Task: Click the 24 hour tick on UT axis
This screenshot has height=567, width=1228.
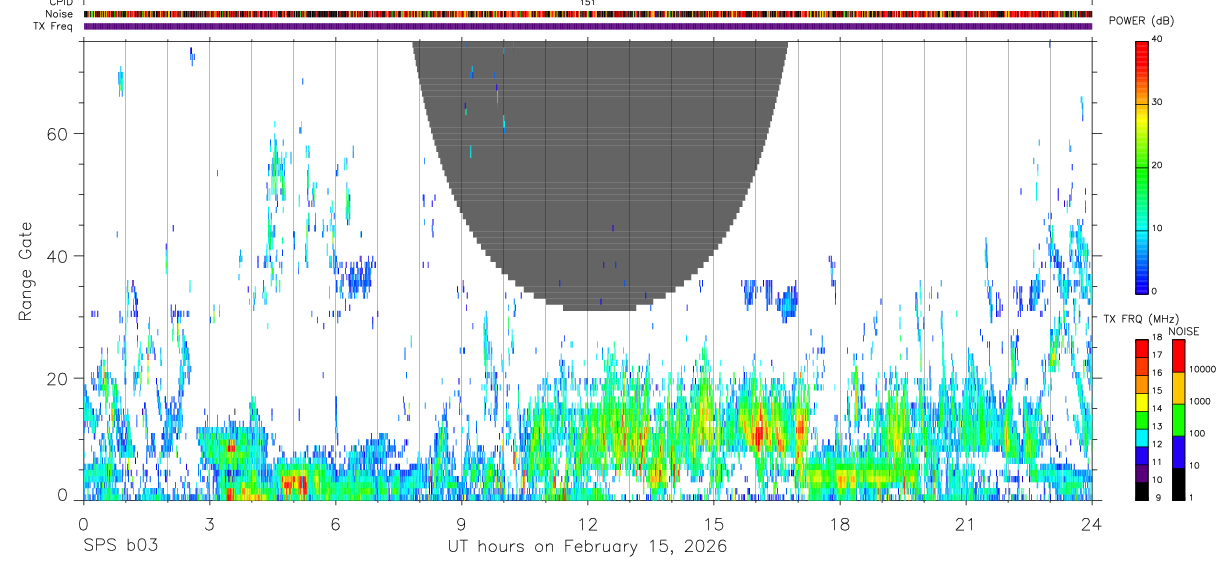Action: tap(1092, 524)
